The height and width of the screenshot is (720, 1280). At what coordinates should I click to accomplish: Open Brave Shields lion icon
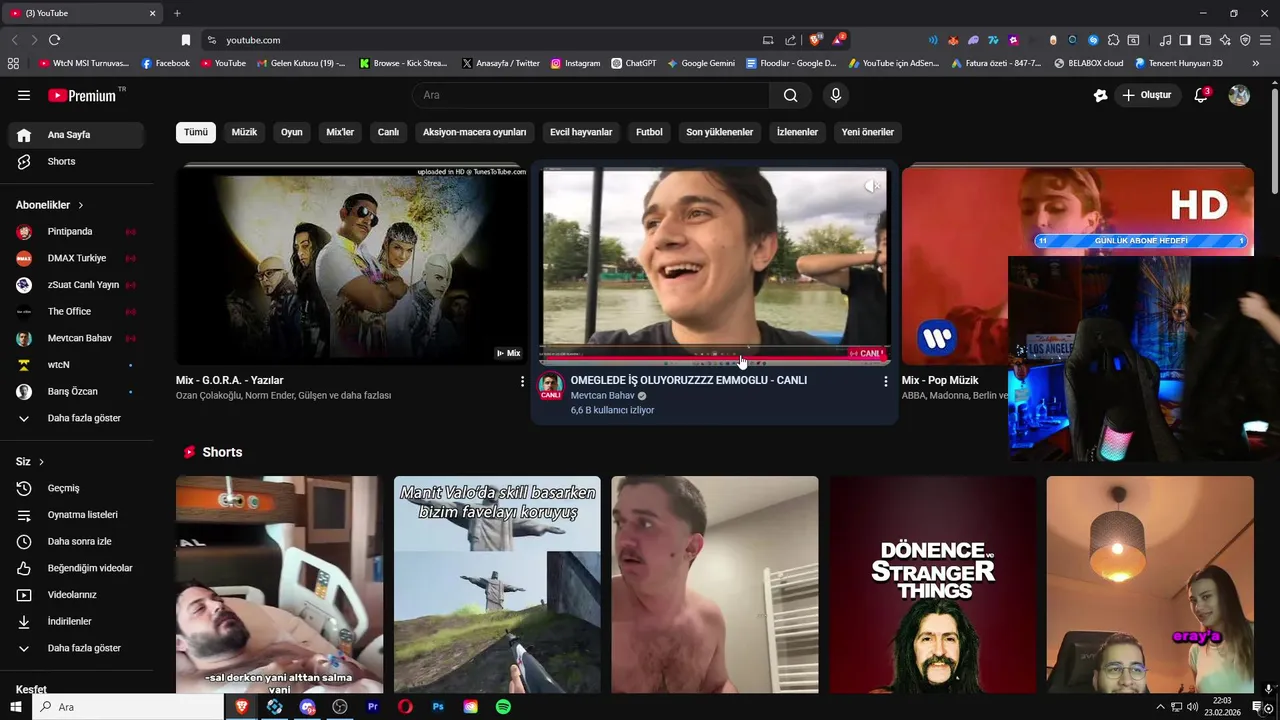coord(815,40)
